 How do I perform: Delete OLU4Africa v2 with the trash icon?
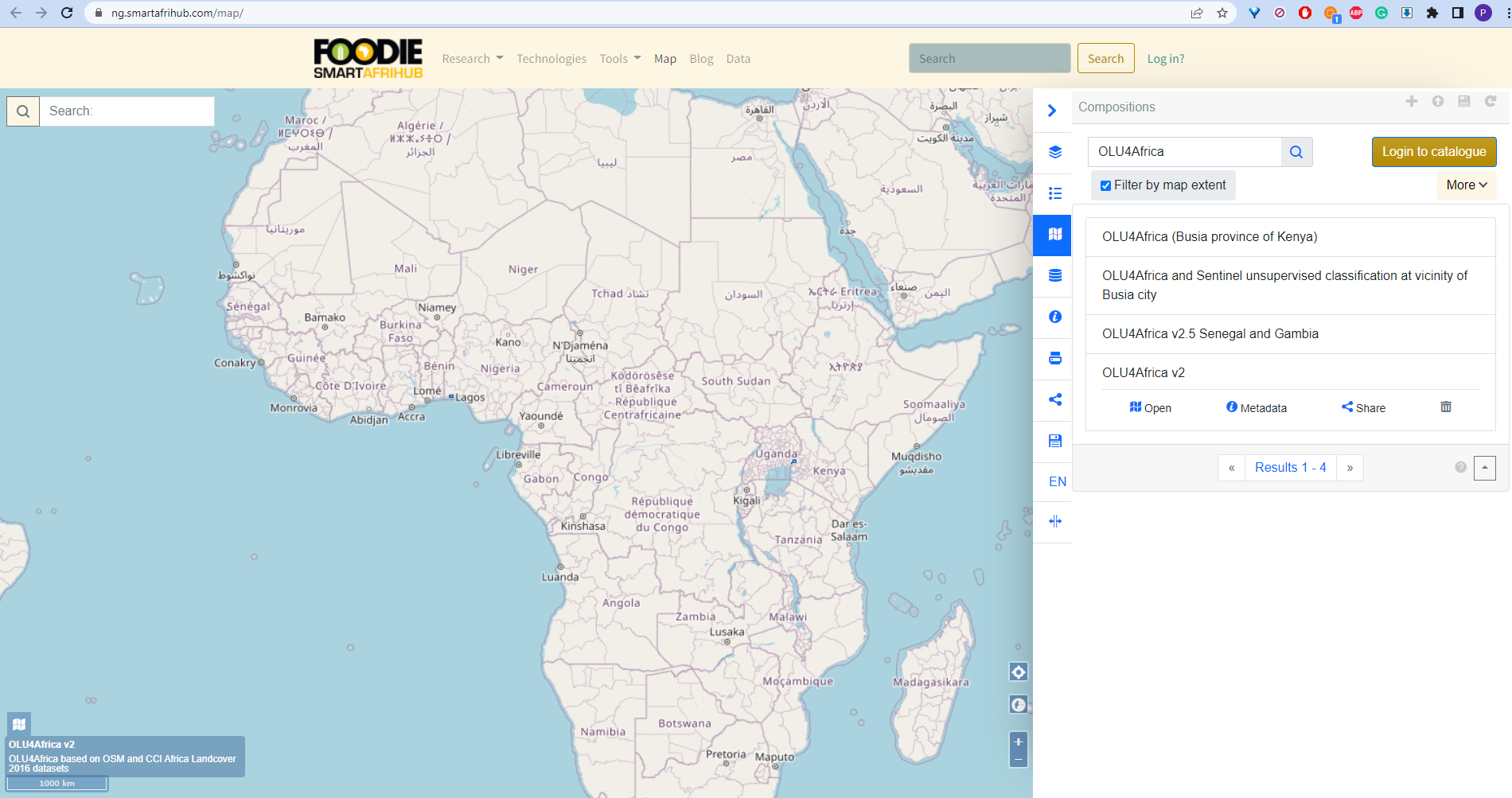click(1445, 407)
